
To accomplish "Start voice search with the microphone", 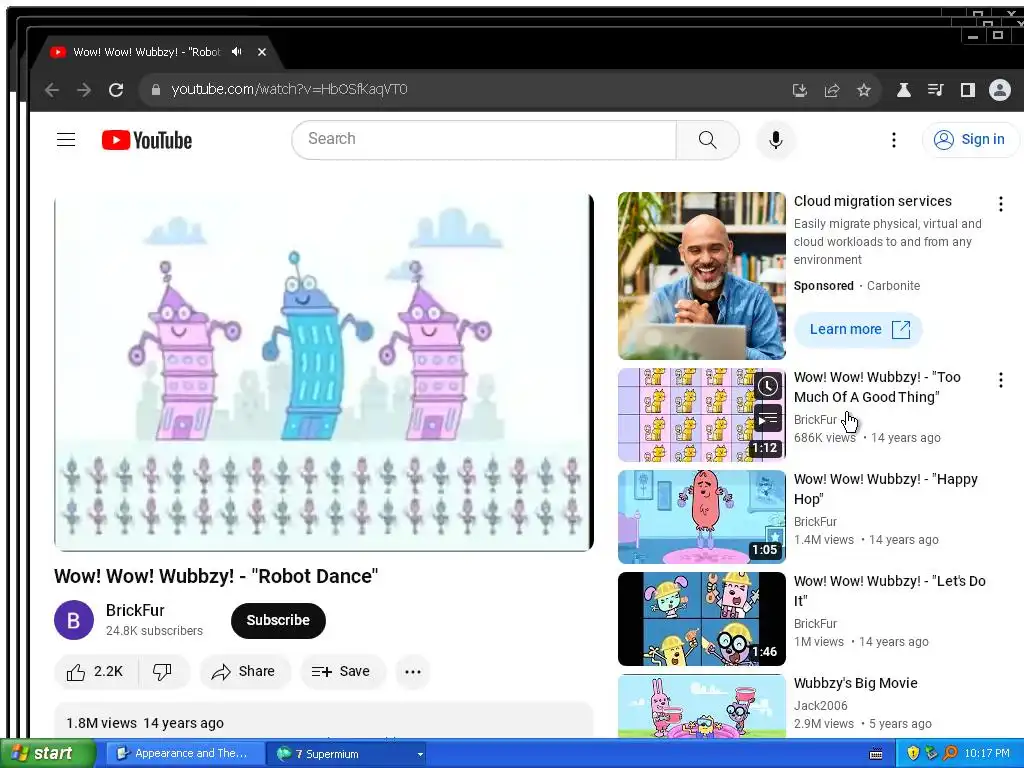I will [776, 139].
